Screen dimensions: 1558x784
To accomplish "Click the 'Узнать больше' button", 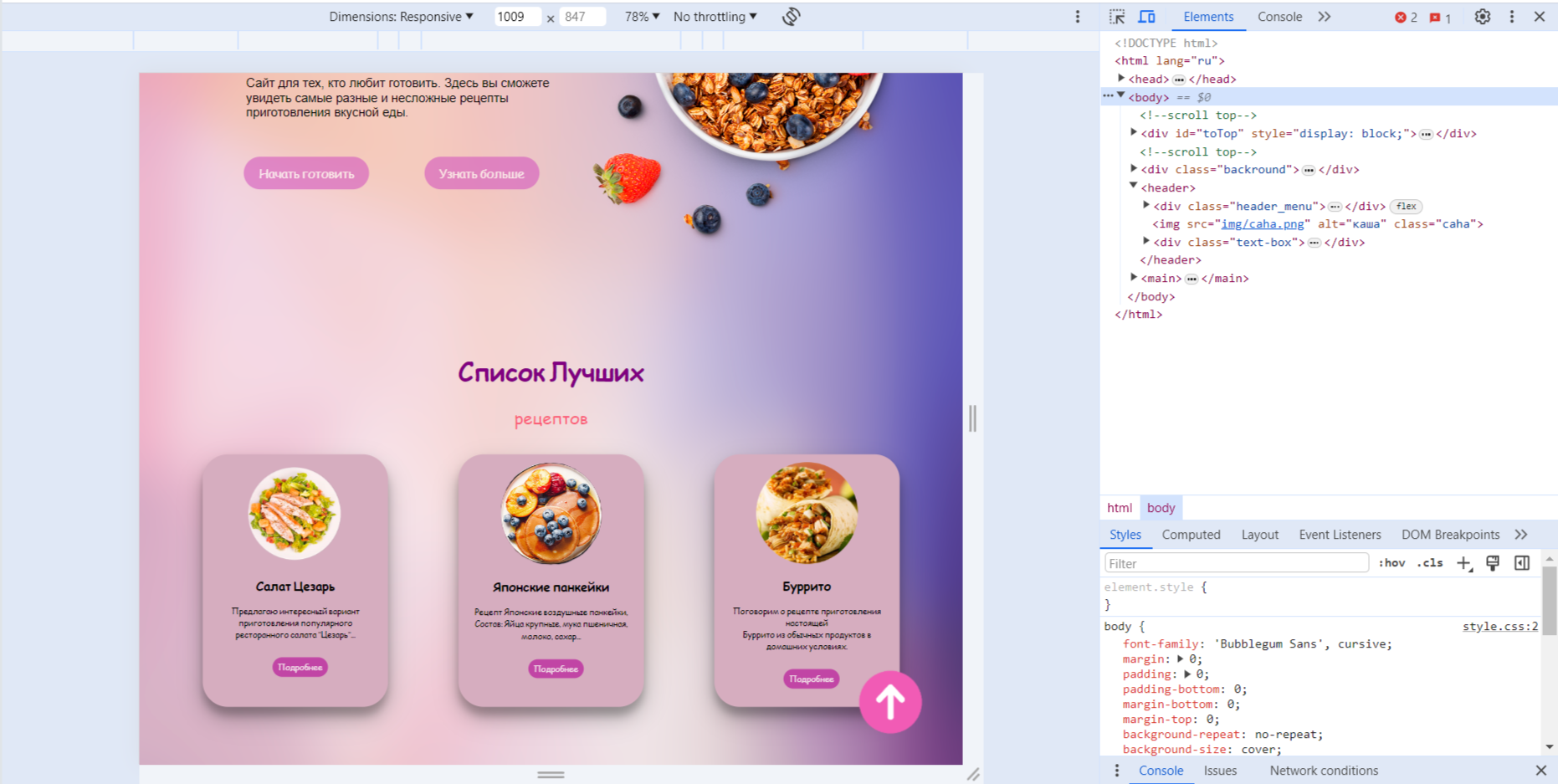I will (x=481, y=173).
